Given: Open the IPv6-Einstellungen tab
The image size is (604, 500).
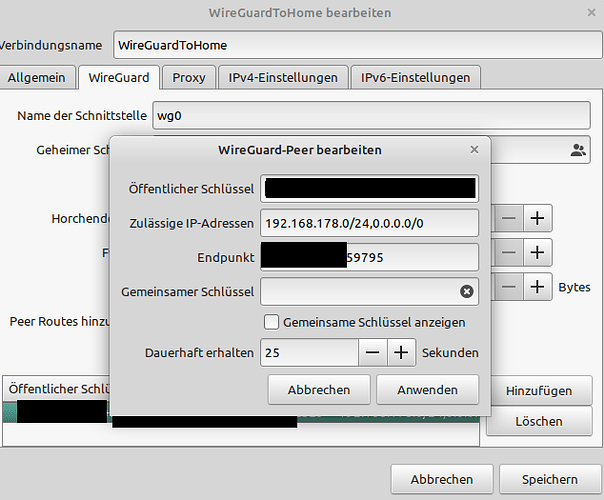Looking at the screenshot, I should pyautogui.click(x=415, y=77).
